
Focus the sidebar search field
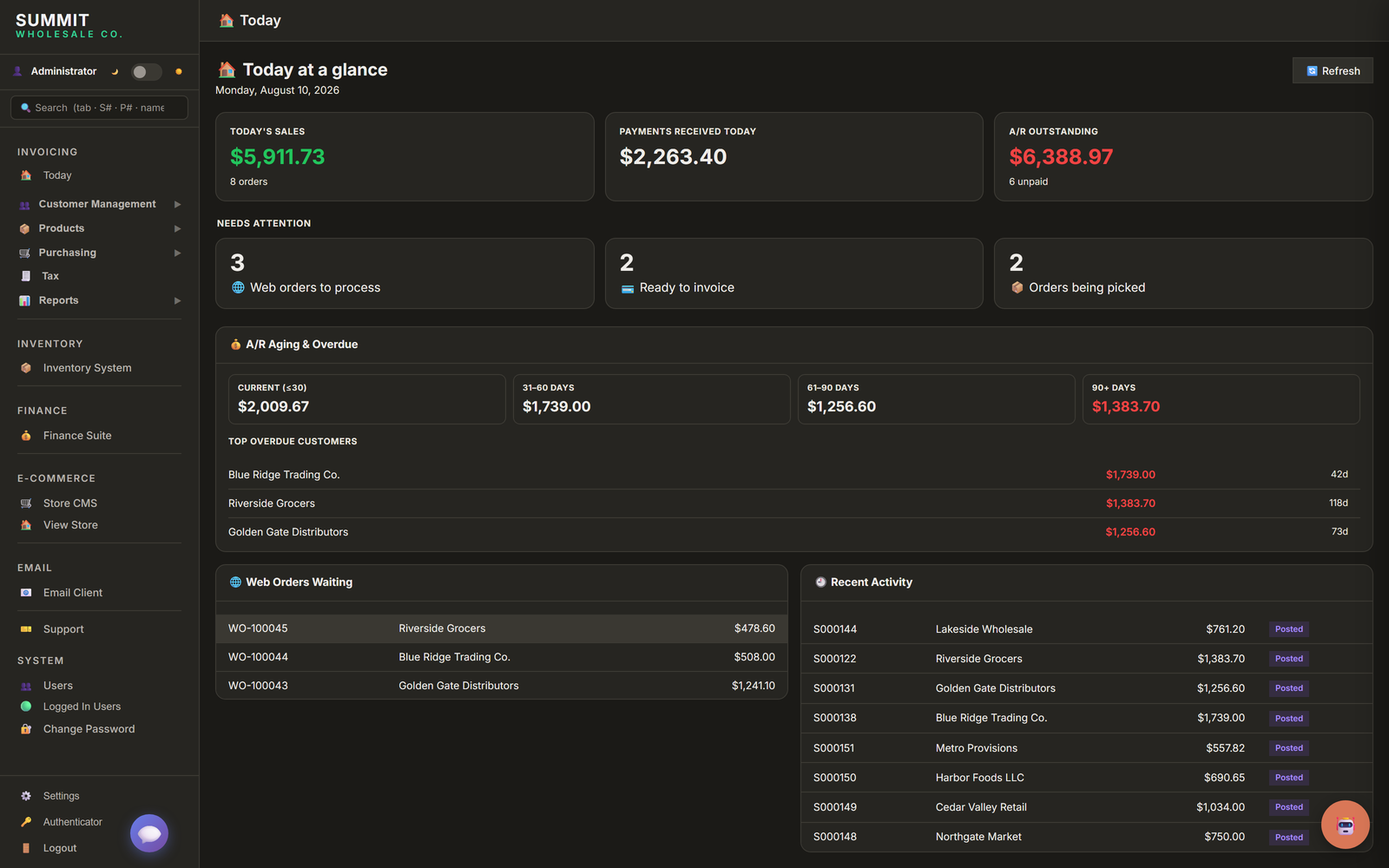(x=99, y=108)
